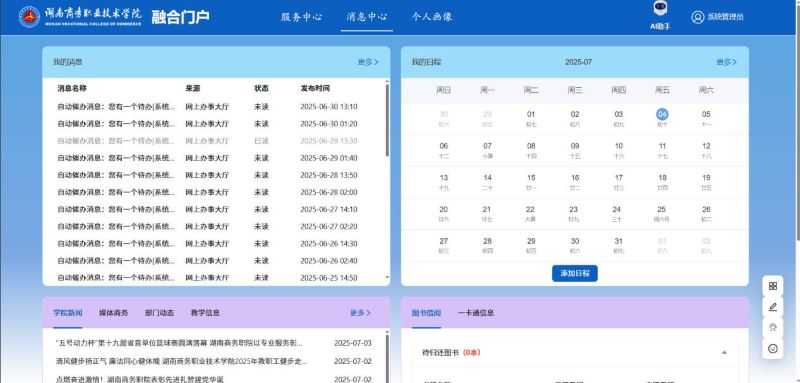The width and height of the screenshot is (800, 383).
Task: Switch to the 一卡通信息 tab
Action: [476, 313]
